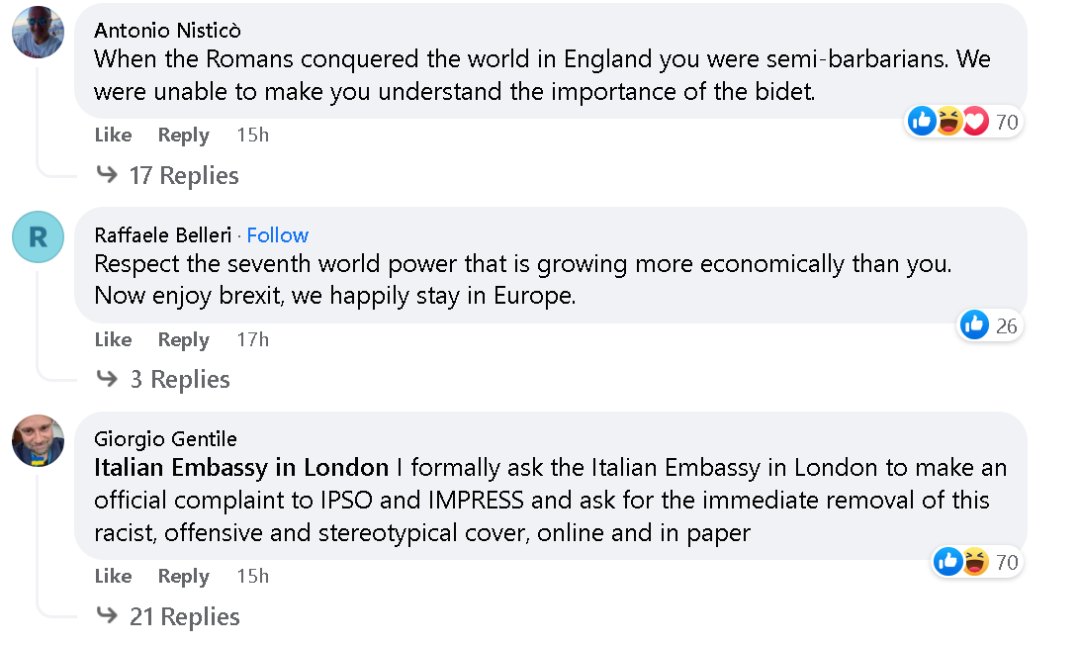This screenshot has height=645, width=1080.
Task: Open Antonio Nisticò's profile picture
Action: [38, 32]
